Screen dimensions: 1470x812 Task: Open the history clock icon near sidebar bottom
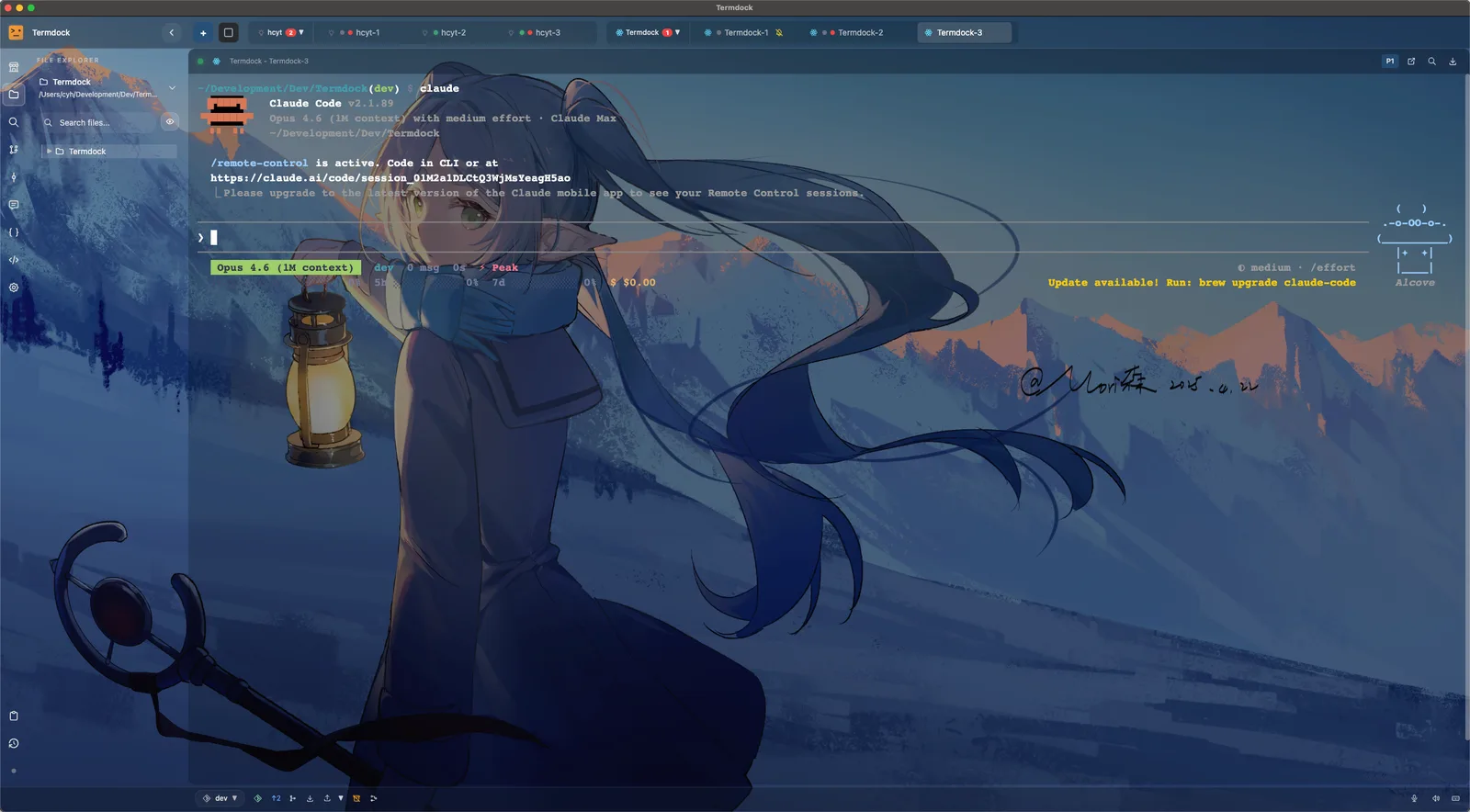(14, 743)
